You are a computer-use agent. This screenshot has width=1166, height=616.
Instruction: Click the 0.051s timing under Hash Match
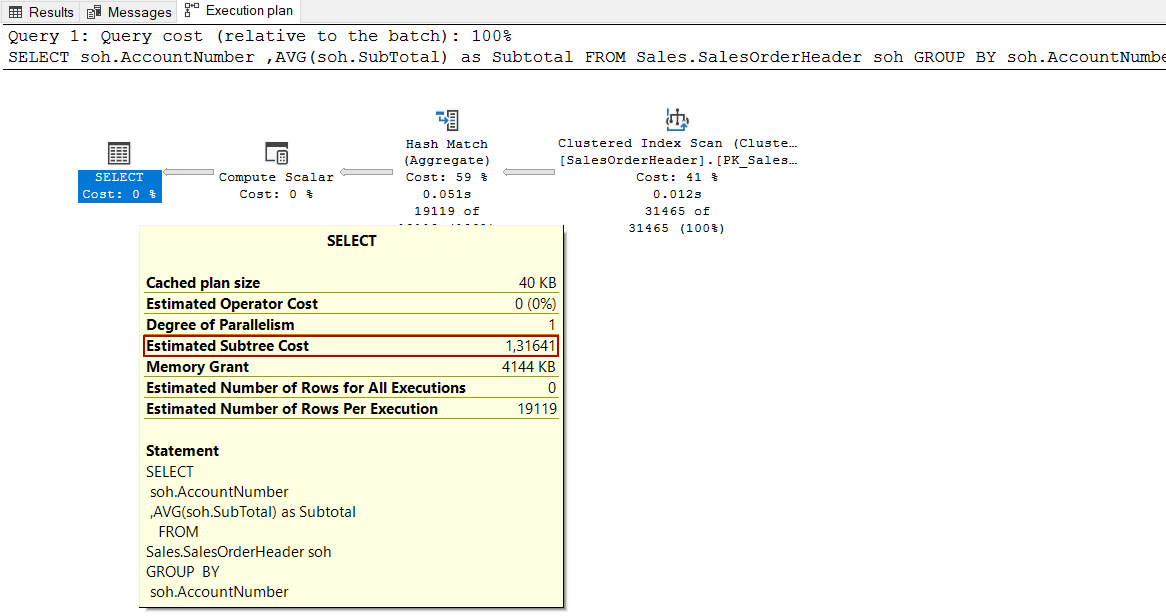(x=447, y=194)
